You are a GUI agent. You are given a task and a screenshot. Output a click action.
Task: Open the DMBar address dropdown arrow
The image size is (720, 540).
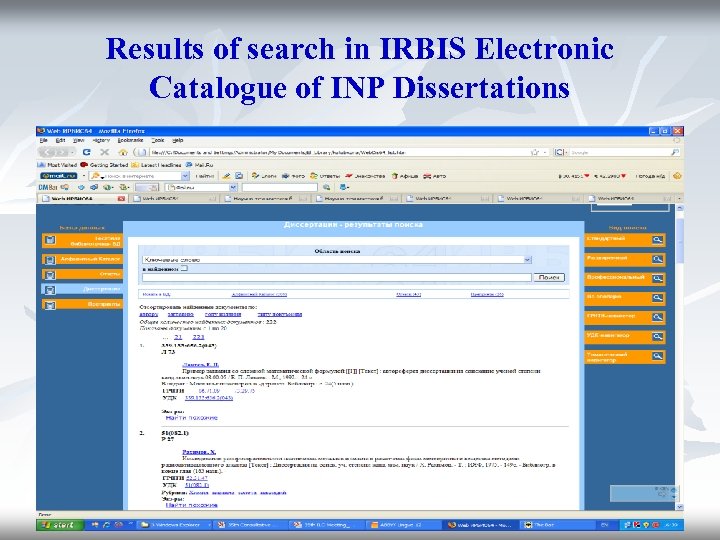(233, 187)
